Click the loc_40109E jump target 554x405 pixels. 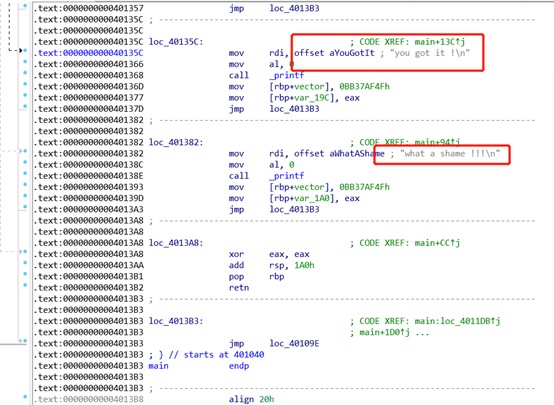click(x=294, y=344)
